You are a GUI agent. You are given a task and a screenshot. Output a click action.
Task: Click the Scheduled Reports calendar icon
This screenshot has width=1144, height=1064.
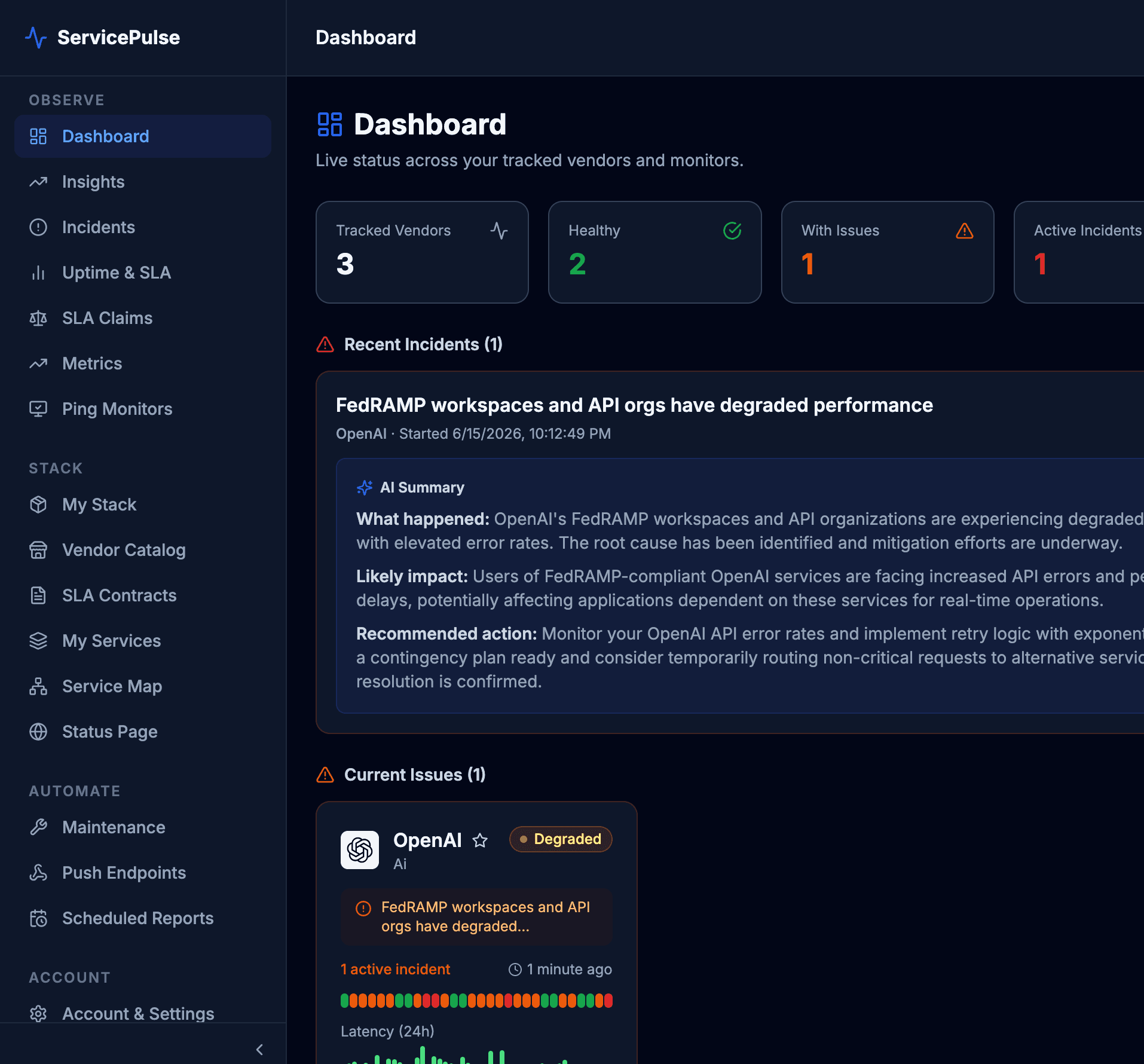(38, 918)
